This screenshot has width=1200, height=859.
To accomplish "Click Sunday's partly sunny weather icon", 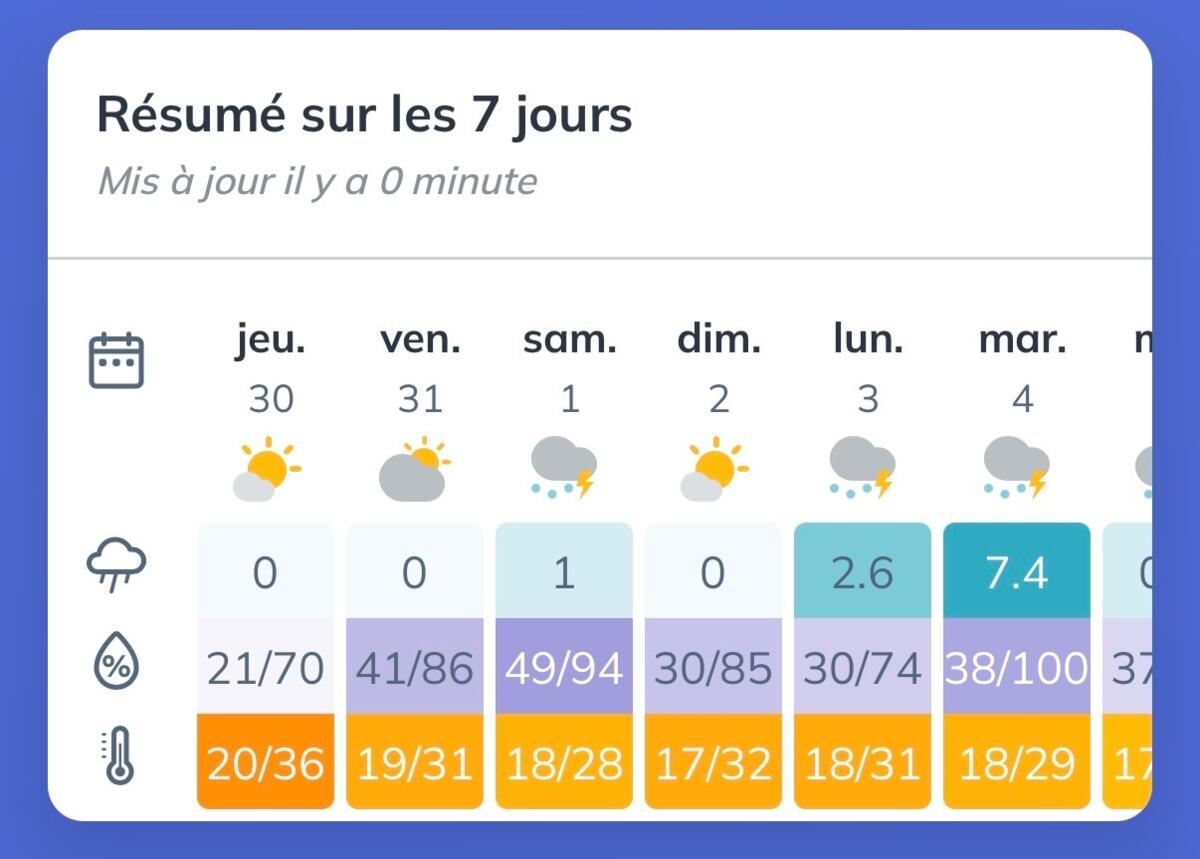I will tap(714, 469).
